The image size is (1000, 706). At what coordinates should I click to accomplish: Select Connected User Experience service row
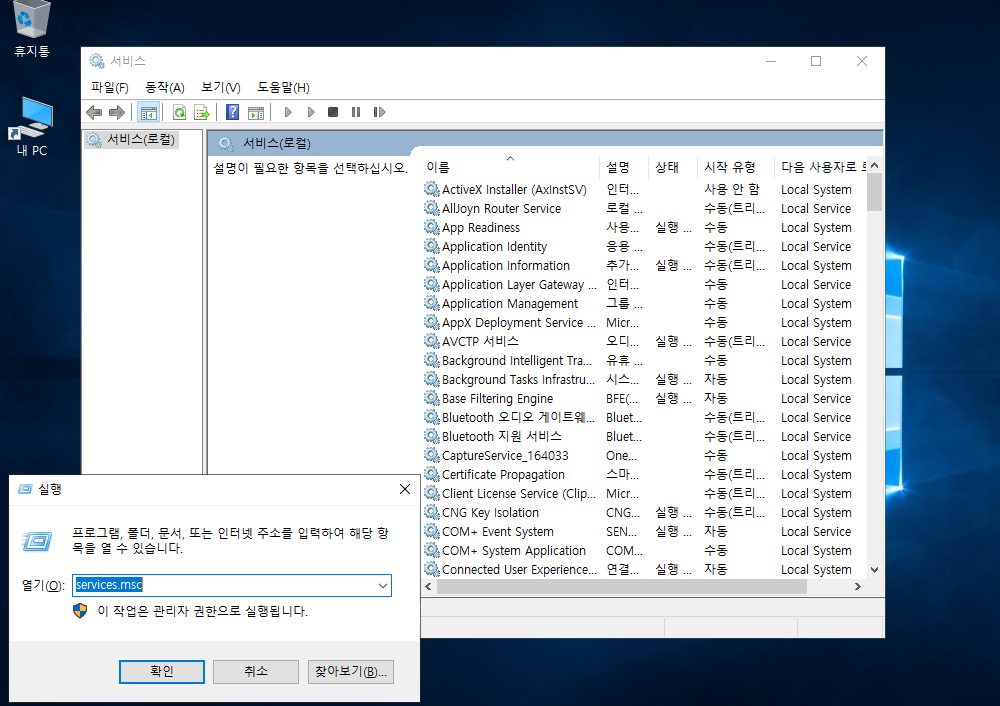tap(644, 570)
